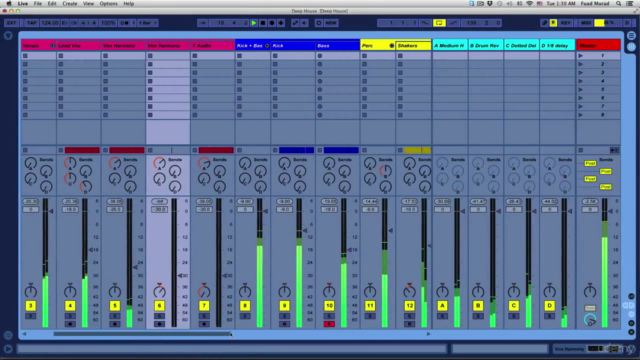Toggle return D track activator
This screenshot has width=640, height=360.
(x=549, y=306)
